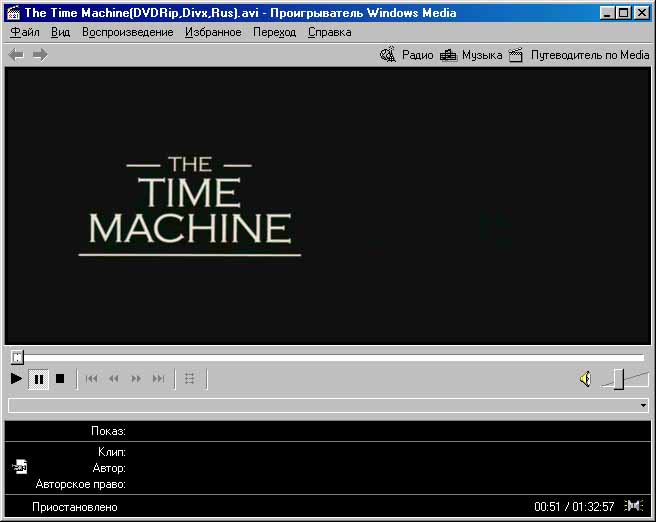Click the Музыка icon
This screenshot has height=522, width=656.
[448, 55]
